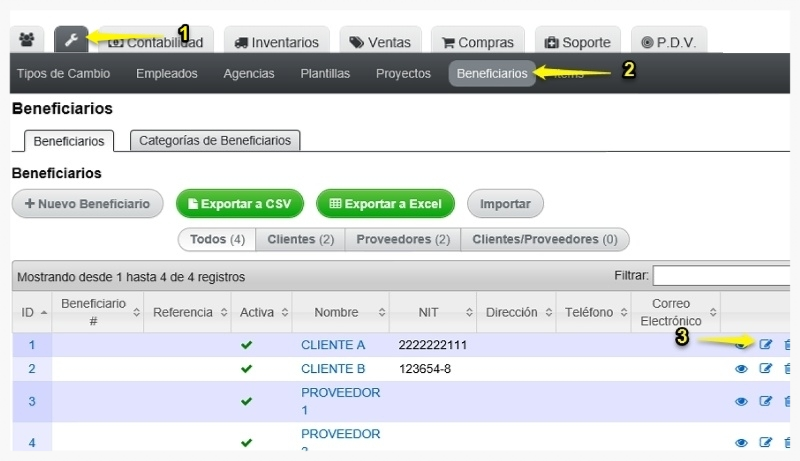
Task: Go to Agencias menu
Action: (x=248, y=73)
